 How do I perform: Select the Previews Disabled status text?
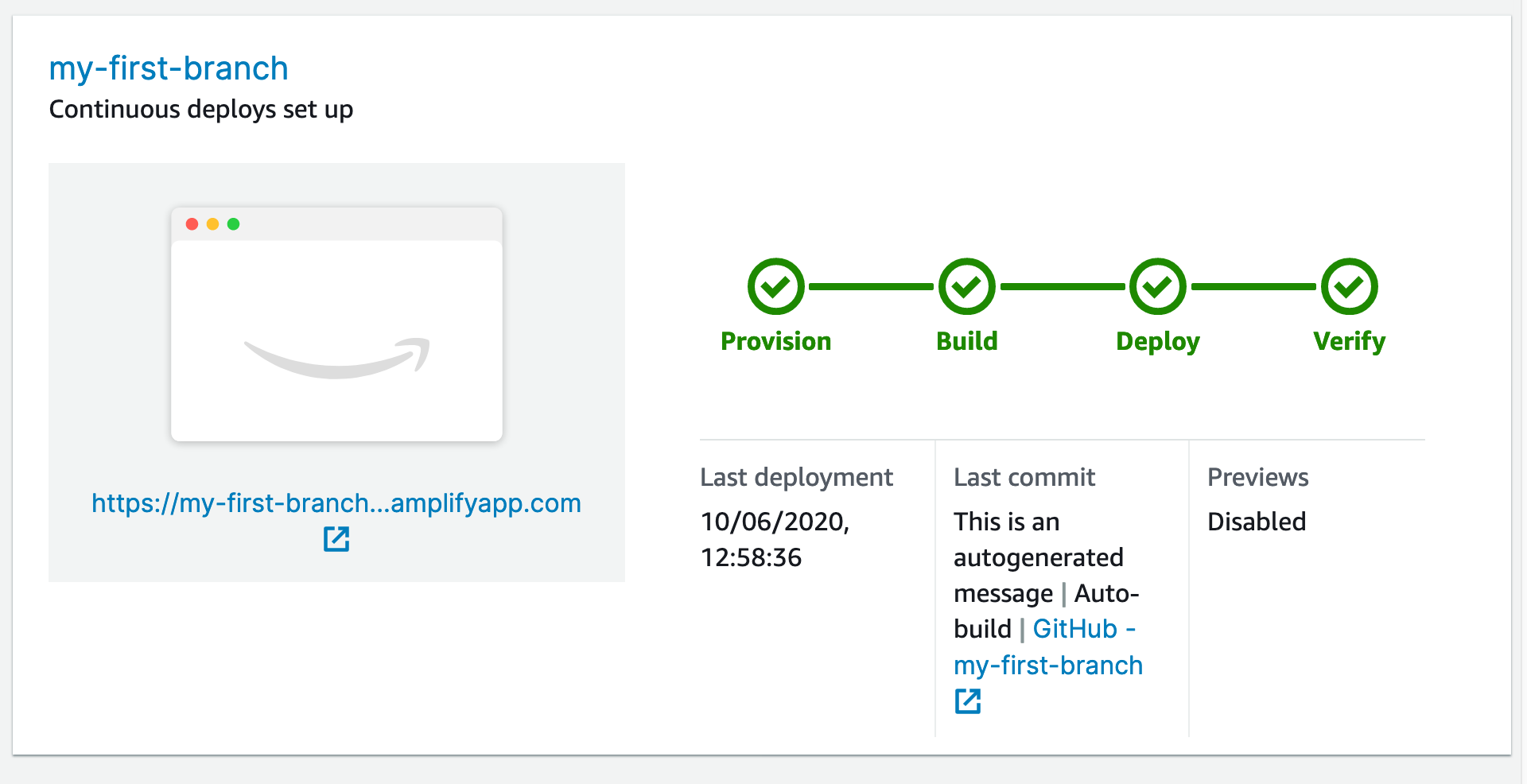(1257, 522)
